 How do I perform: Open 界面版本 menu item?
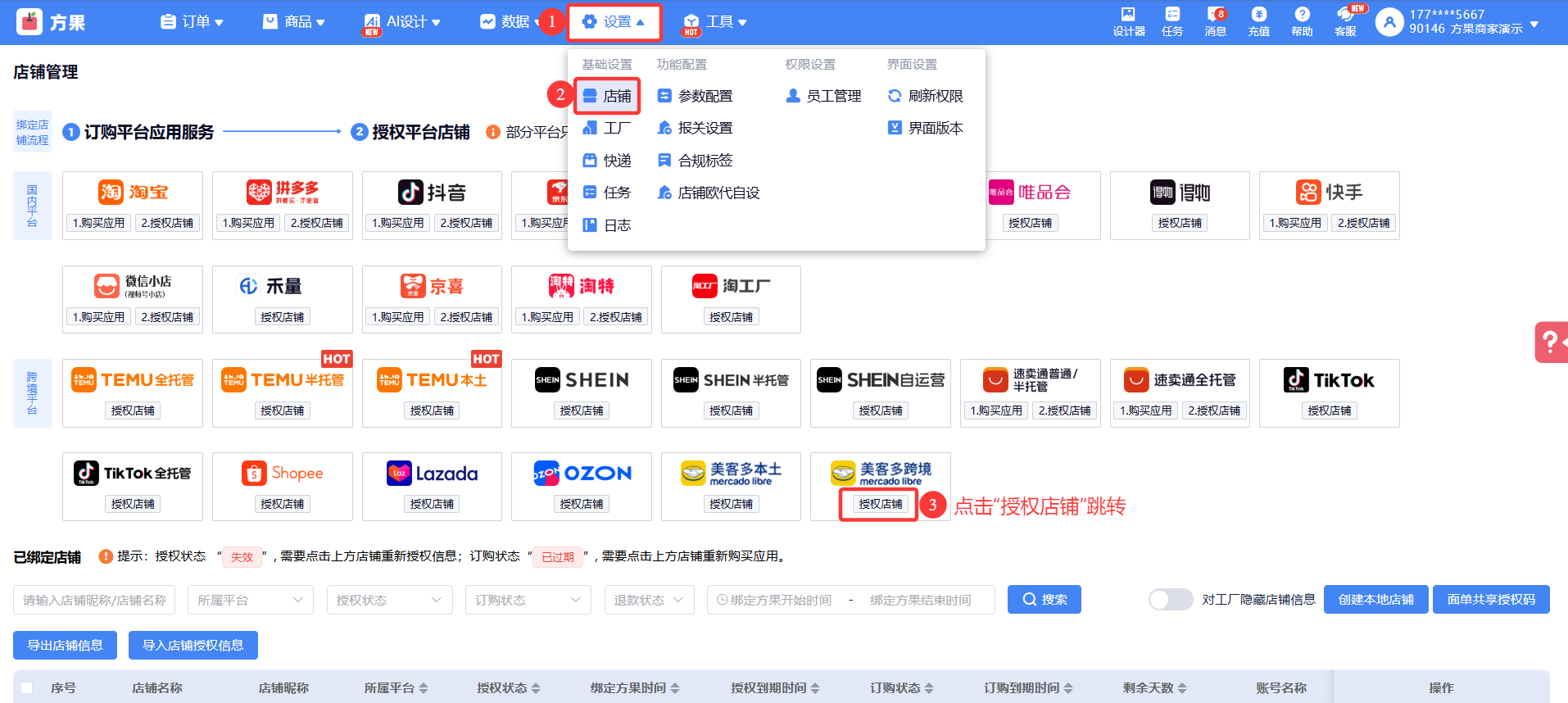(x=925, y=129)
